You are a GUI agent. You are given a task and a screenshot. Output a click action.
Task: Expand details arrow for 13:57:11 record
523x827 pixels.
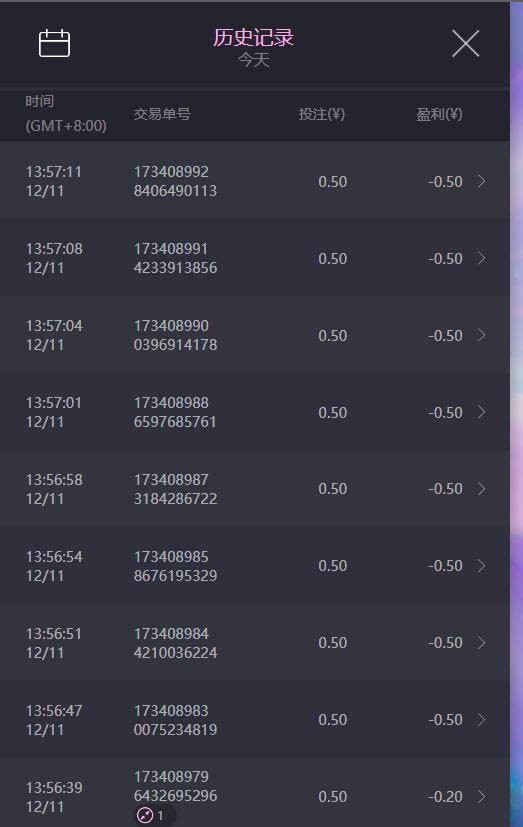[x=481, y=181]
